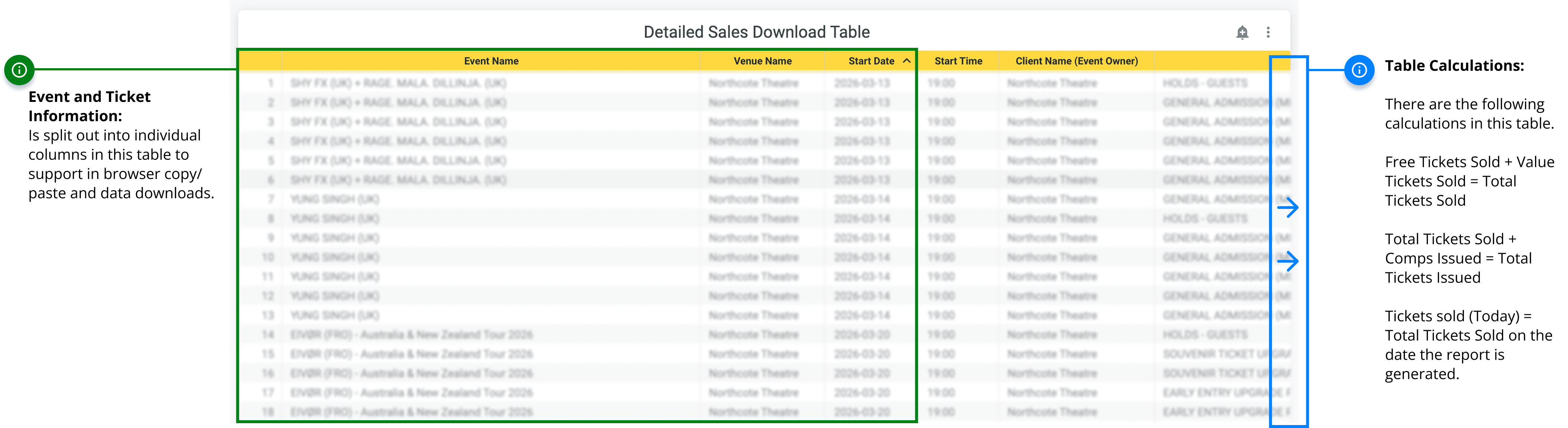Click Northcote Theatre venue cell in row 5
Image resolution: width=1568 pixels, height=428 pixels.
pos(753,161)
